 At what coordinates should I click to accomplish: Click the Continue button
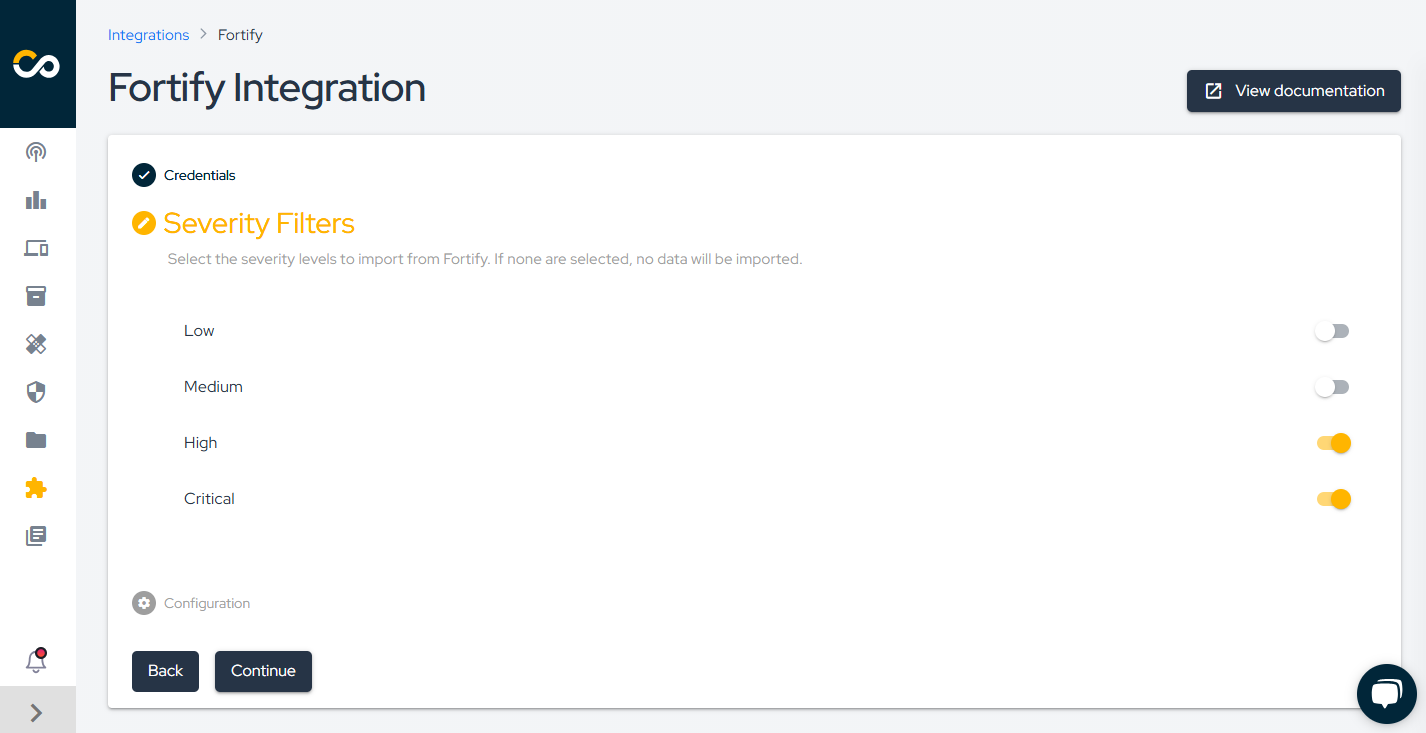tap(263, 671)
